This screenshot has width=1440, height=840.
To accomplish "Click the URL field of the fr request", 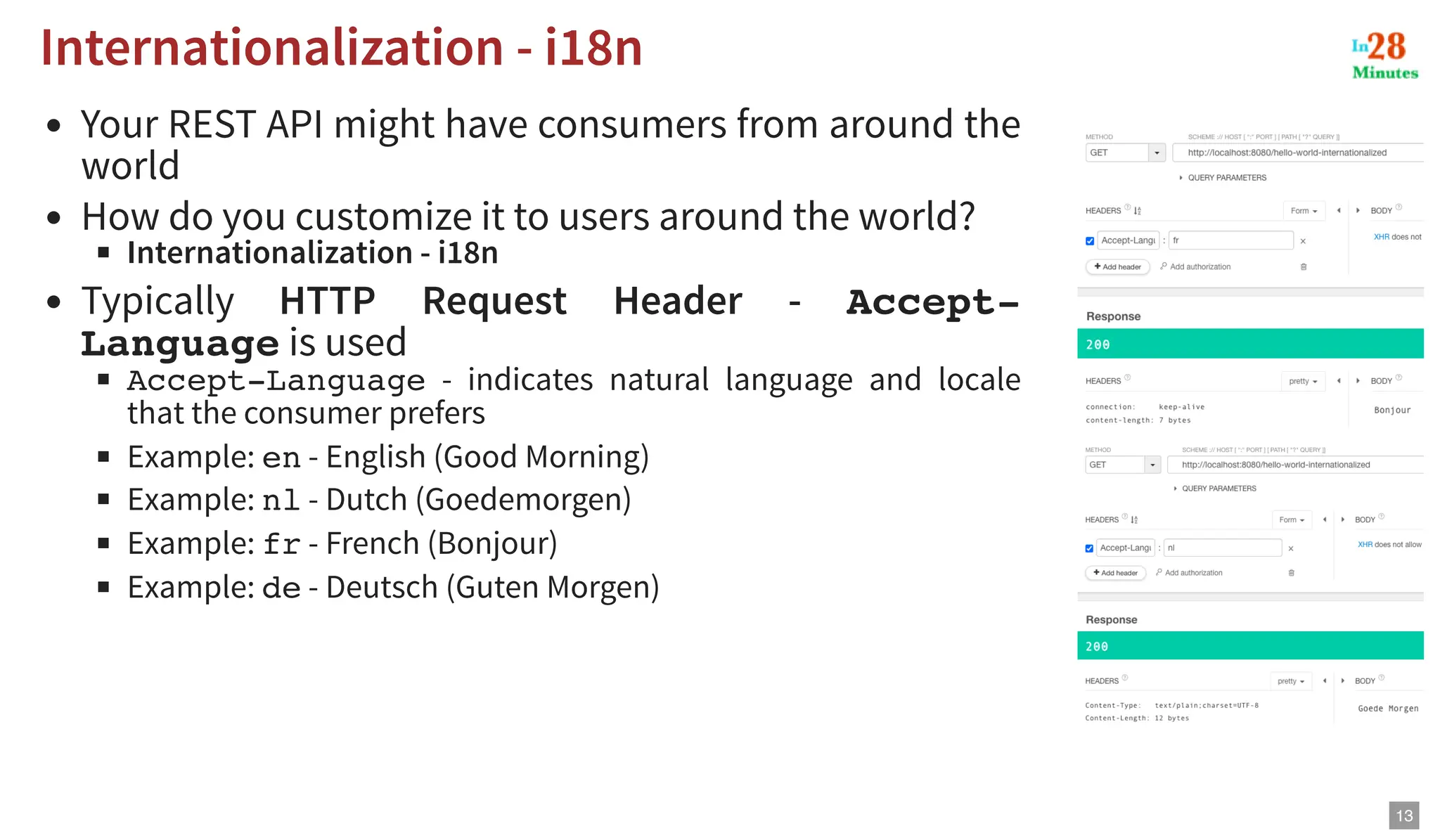I will pos(1298,153).
